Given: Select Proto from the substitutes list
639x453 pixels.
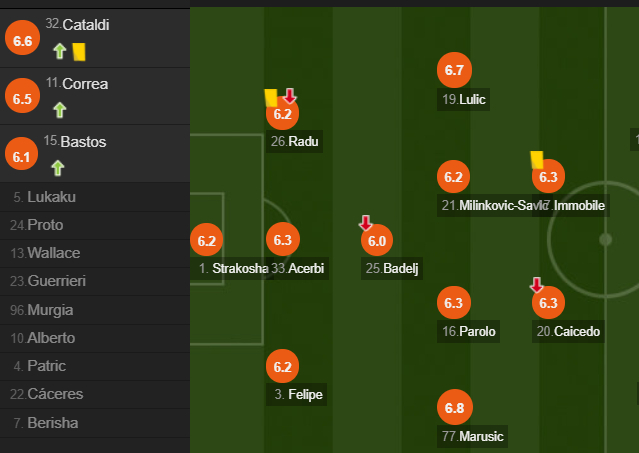Looking at the screenshot, I should 45,225.
